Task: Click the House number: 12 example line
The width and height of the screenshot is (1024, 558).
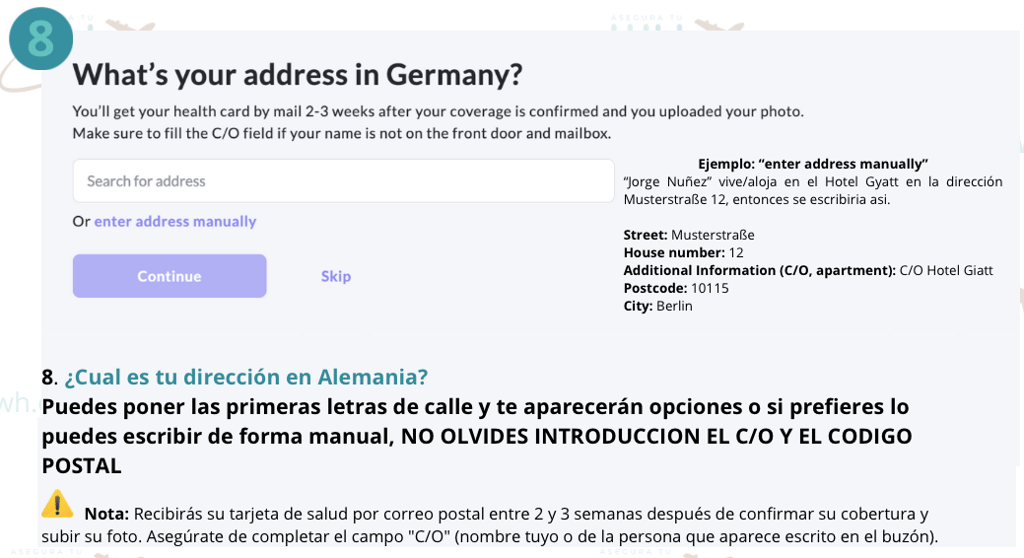Action: (x=683, y=253)
